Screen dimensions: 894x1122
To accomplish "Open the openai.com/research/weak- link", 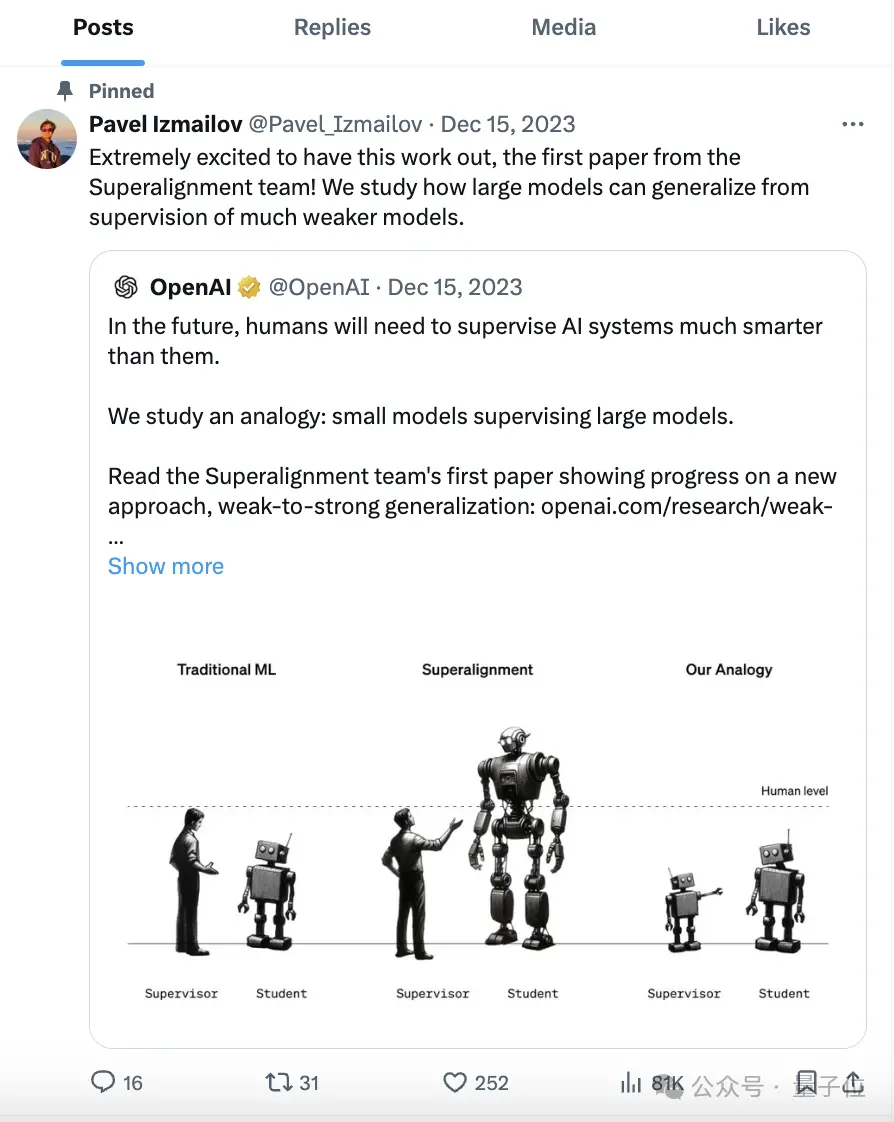I will pyautogui.click(x=686, y=507).
